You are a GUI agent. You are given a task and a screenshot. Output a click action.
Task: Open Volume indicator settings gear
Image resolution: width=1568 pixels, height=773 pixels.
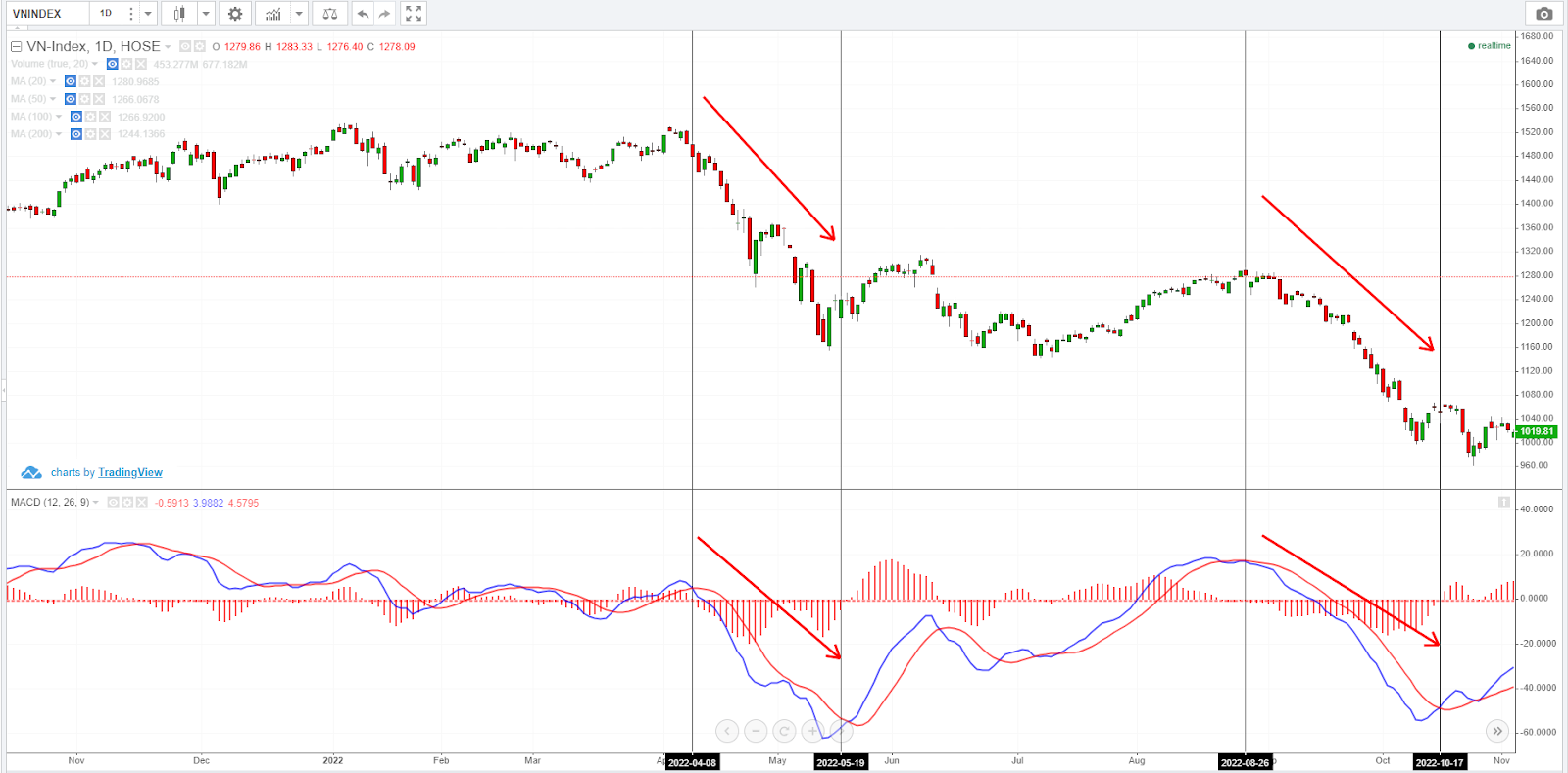pyautogui.click(x=126, y=64)
